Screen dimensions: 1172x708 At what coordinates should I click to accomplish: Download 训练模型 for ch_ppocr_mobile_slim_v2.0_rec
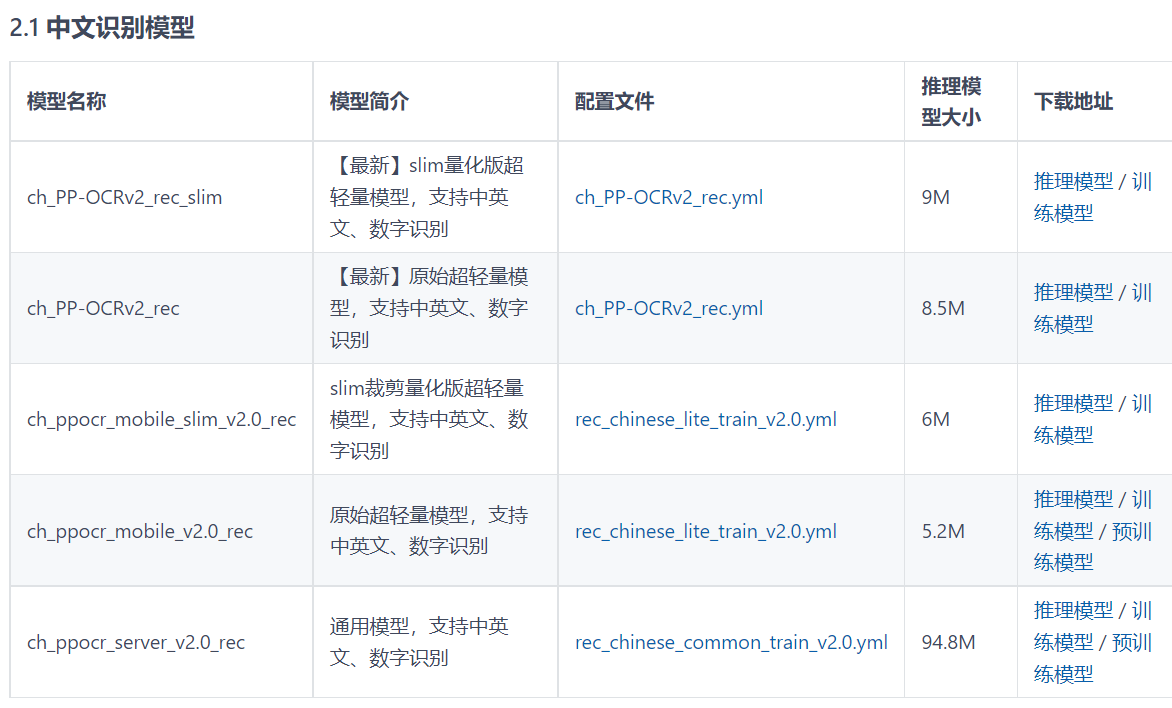pyautogui.click(x=1063, y=435)
